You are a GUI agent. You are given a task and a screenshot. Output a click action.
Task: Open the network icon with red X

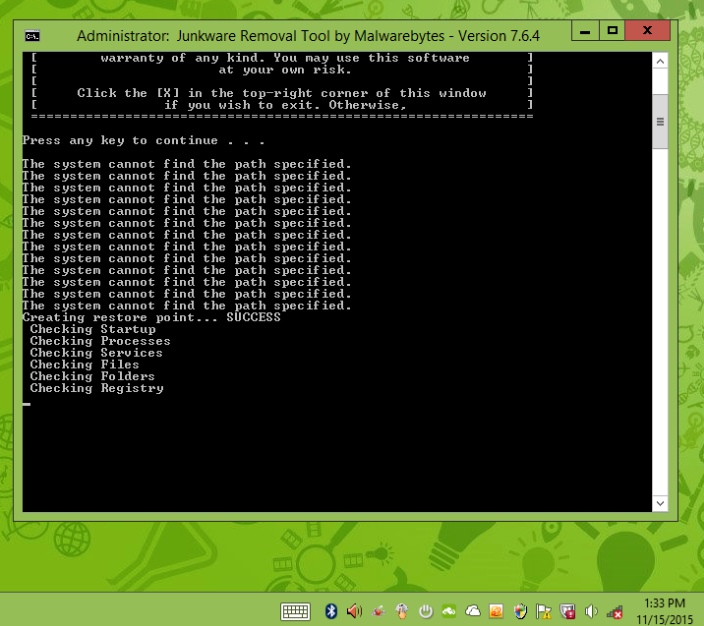coord(614,612)
